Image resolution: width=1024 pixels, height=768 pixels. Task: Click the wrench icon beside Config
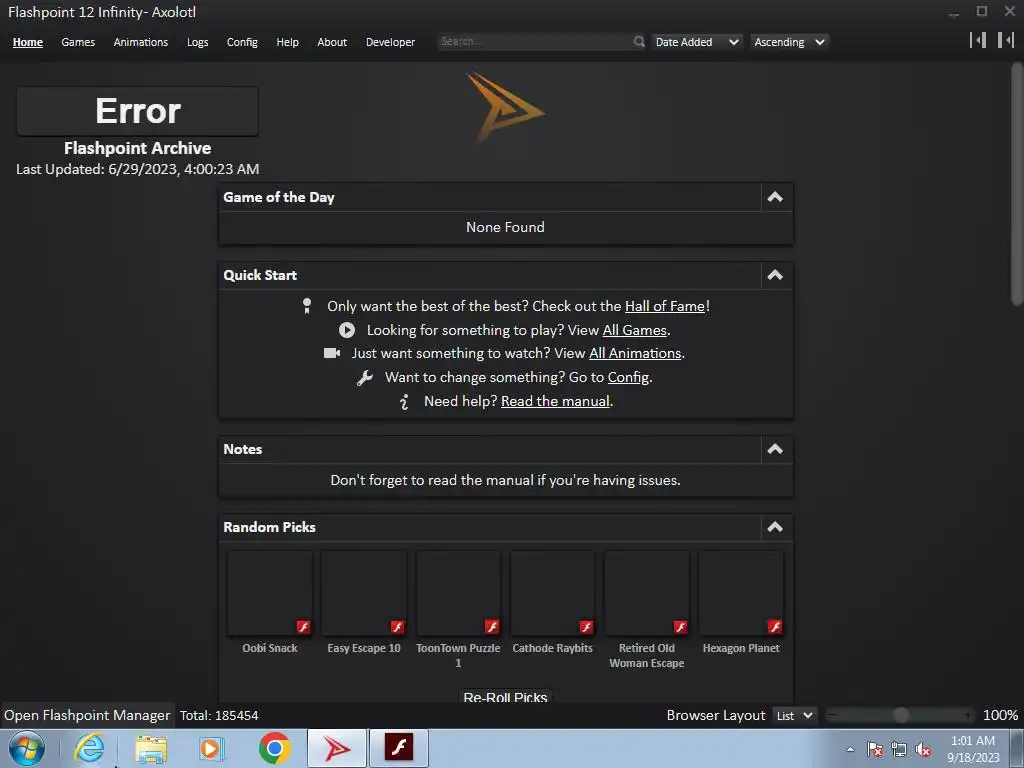(x=364, y=377)
